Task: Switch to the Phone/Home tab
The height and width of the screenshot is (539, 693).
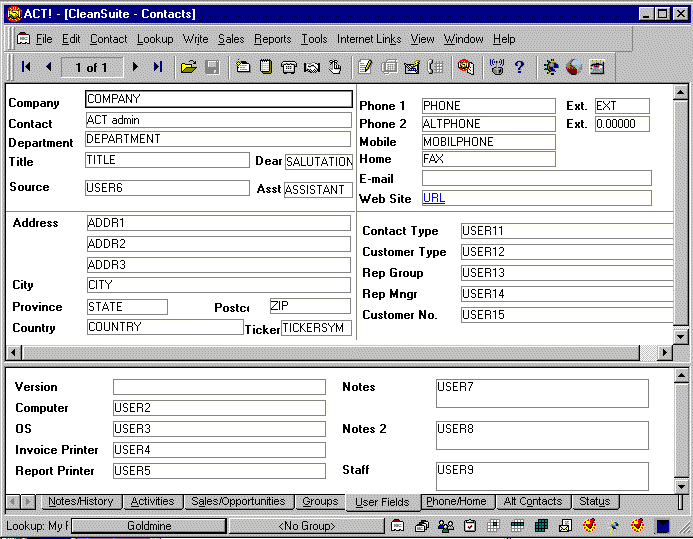Action: pyautogui.click(x=457, y=501)
